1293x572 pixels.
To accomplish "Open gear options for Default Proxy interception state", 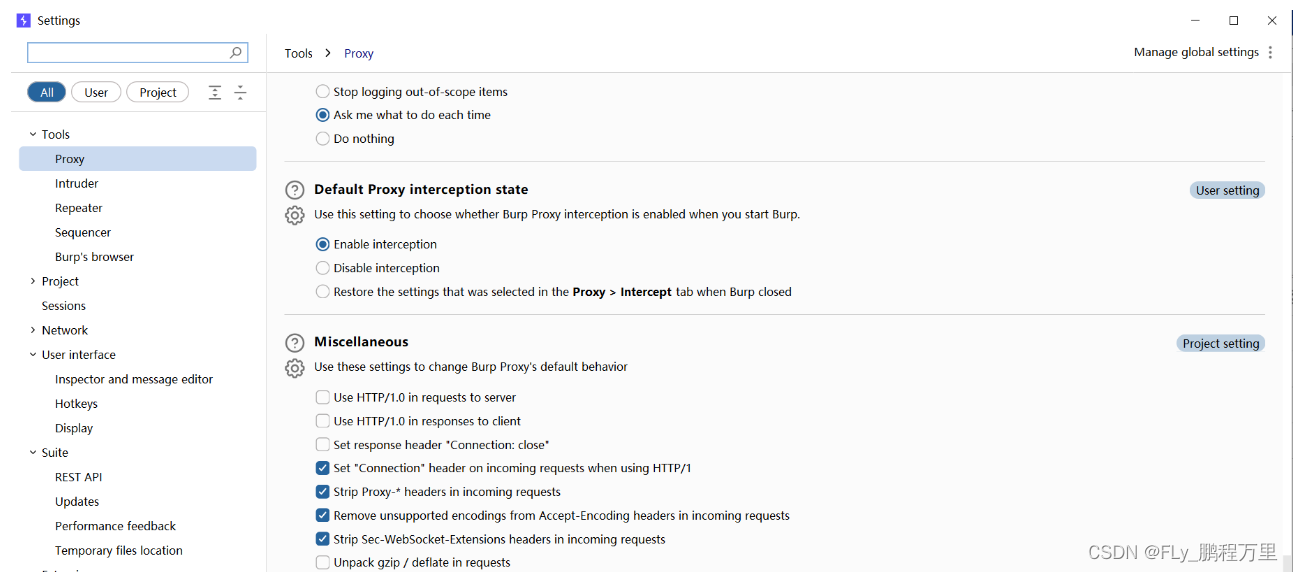I will point(295,215).
